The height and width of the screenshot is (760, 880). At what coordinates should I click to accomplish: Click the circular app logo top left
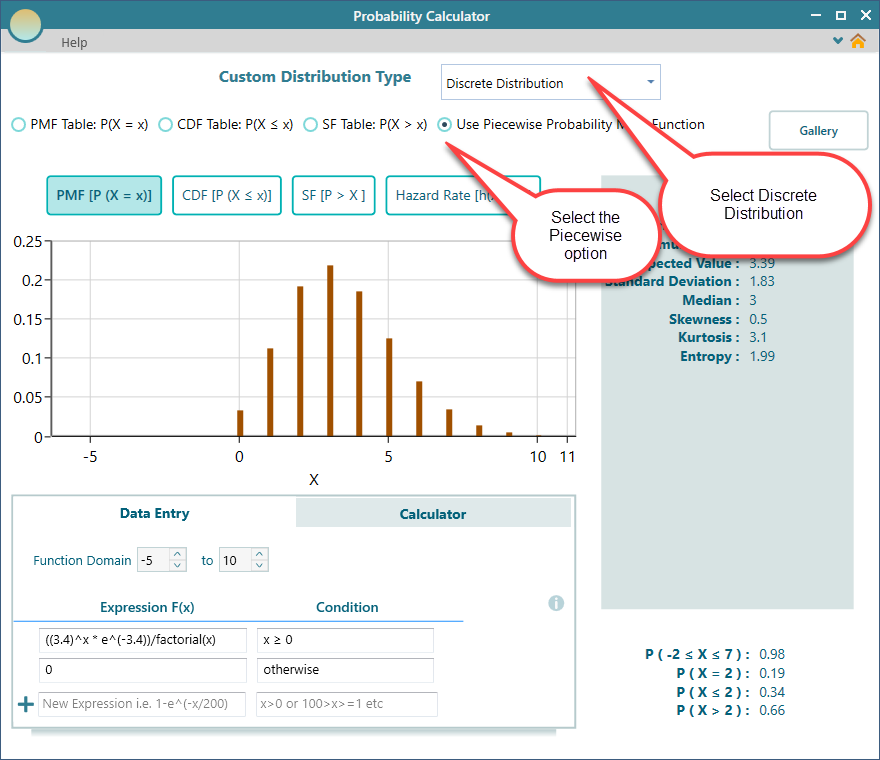(24, 24)
